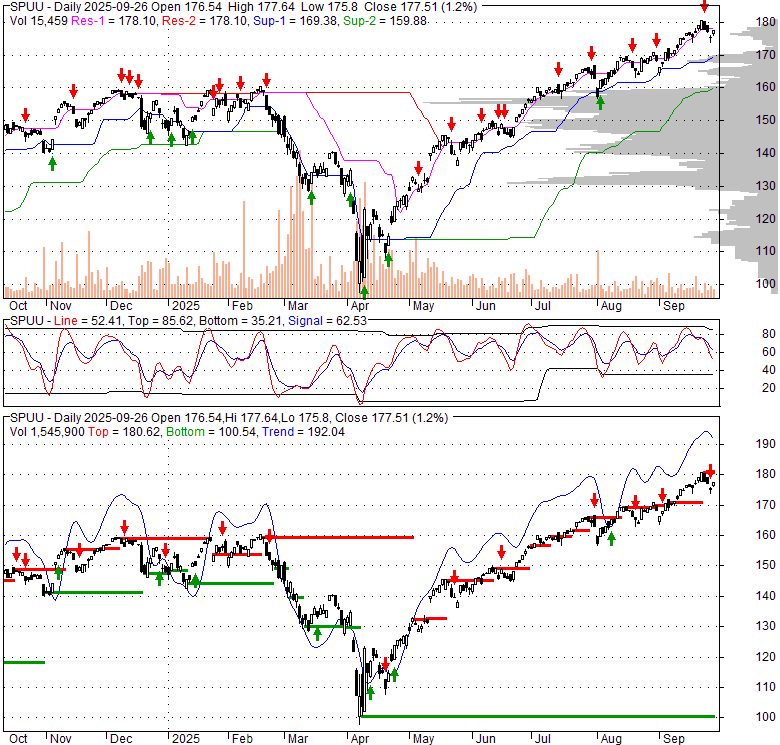Click the green arrow in early August, top chart
The height and width of the screenshot is (745, 780).
600,103
